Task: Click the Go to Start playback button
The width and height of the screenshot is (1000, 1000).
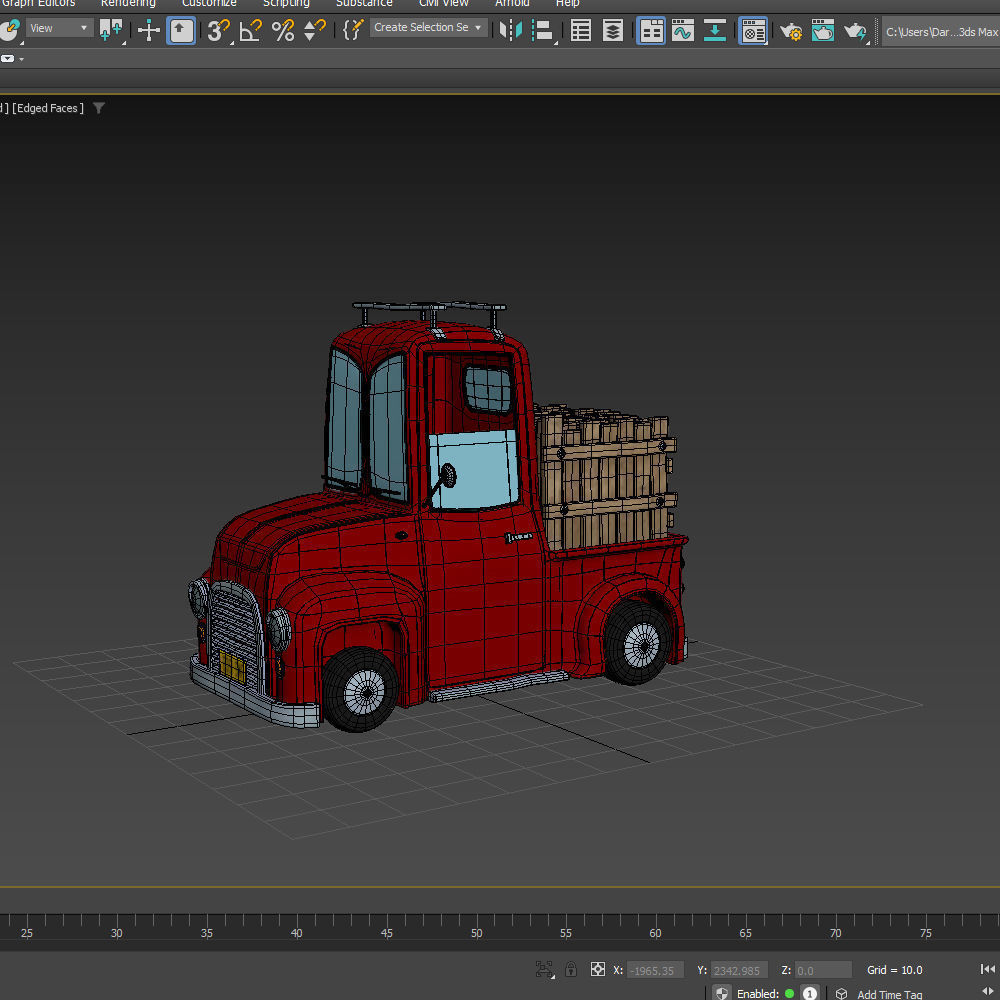Action: (x=988, y=969)
